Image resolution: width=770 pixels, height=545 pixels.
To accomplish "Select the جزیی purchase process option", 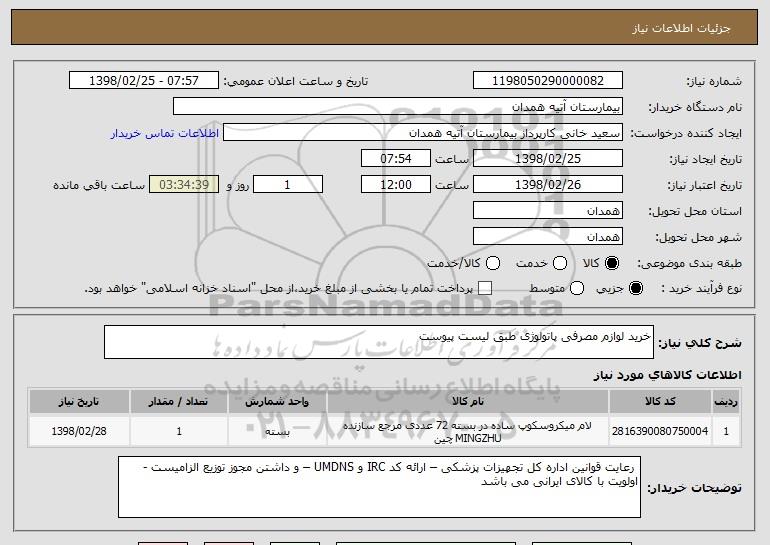I will 635,288.
